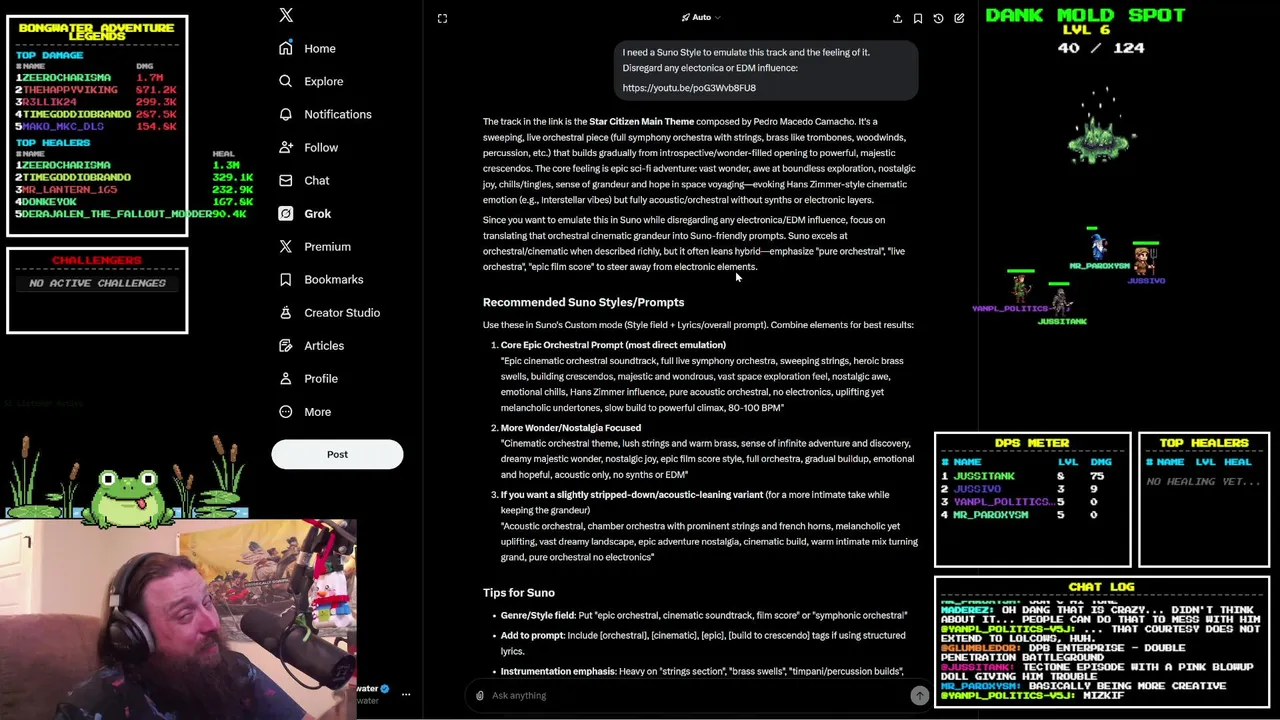Go to Explore label

(324, 81)
